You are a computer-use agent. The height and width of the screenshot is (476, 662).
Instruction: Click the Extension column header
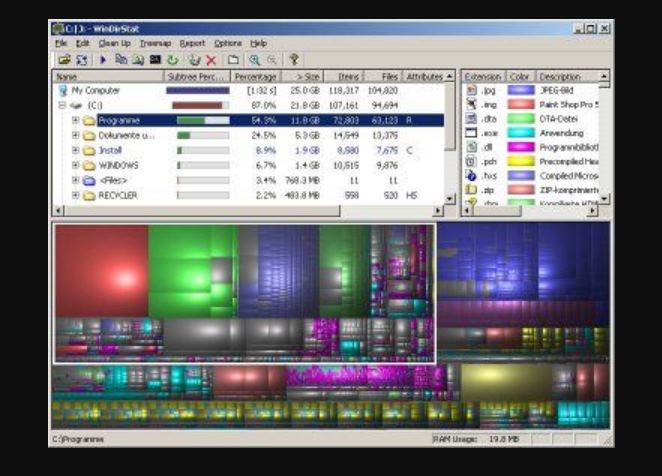point(483,76)
